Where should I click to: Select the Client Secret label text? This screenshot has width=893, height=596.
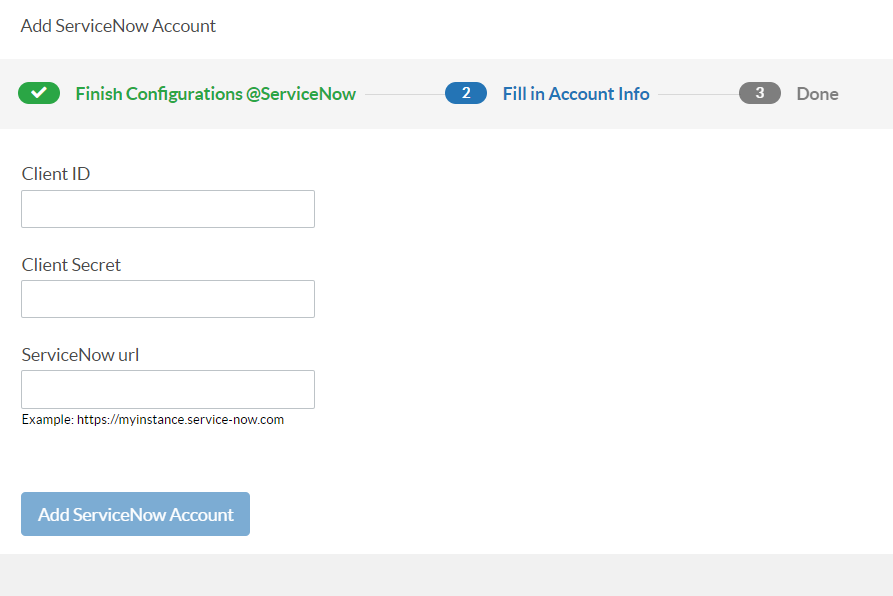70,264
